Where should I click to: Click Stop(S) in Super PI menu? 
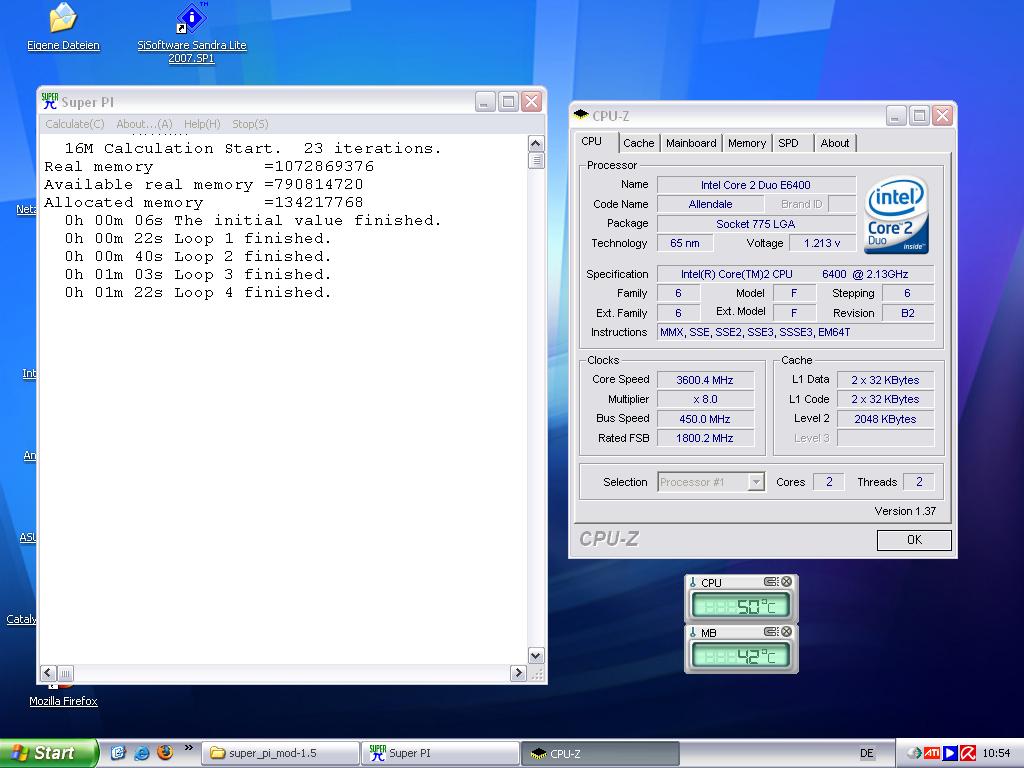(x=250, y=123)
